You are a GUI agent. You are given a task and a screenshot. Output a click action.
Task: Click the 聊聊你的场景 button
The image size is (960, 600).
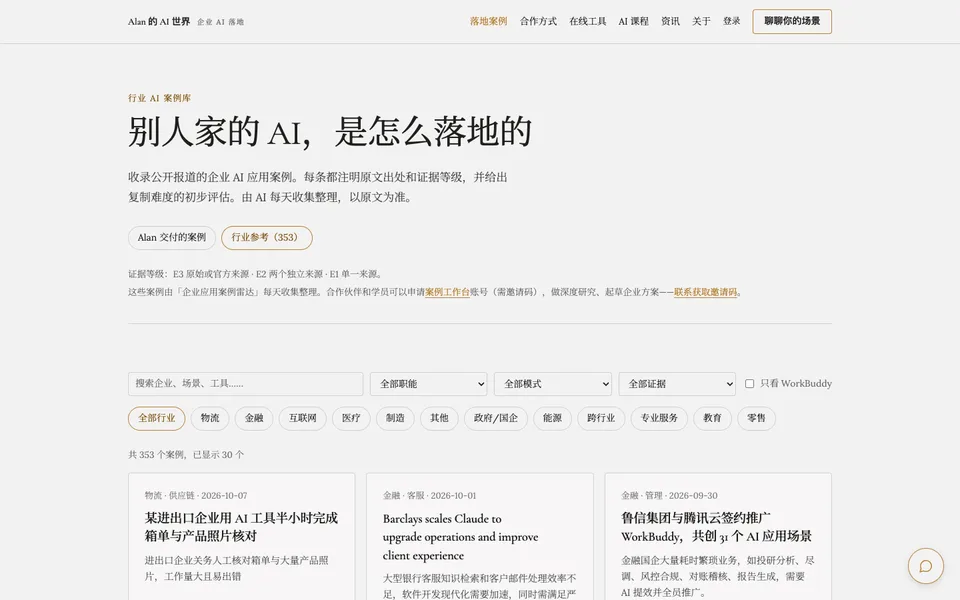[x=792, y=21]
